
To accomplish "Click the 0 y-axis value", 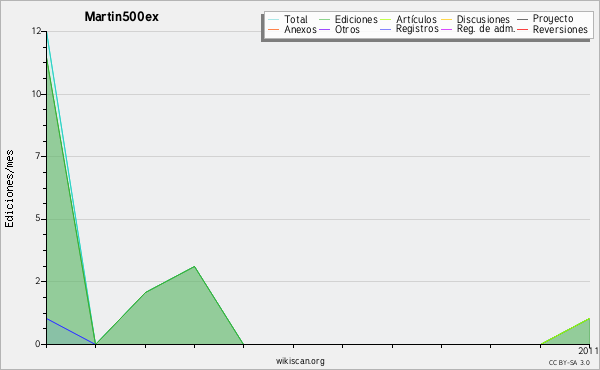I will pos(38,344).
